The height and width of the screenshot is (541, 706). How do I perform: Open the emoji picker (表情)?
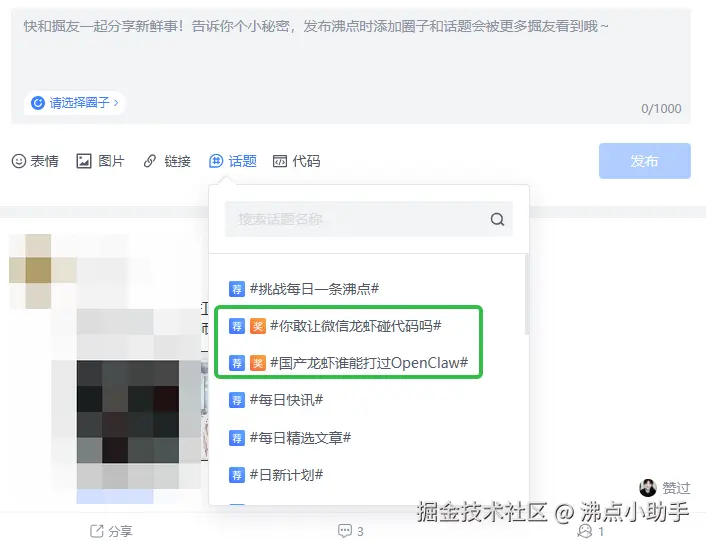tap(35, 161)
